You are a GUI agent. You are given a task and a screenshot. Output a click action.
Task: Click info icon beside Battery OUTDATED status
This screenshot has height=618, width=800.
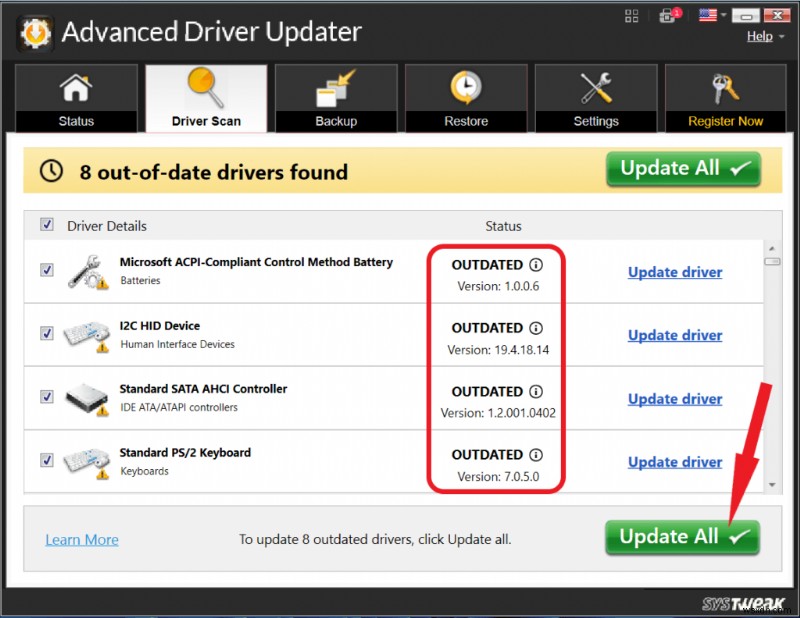536,264
